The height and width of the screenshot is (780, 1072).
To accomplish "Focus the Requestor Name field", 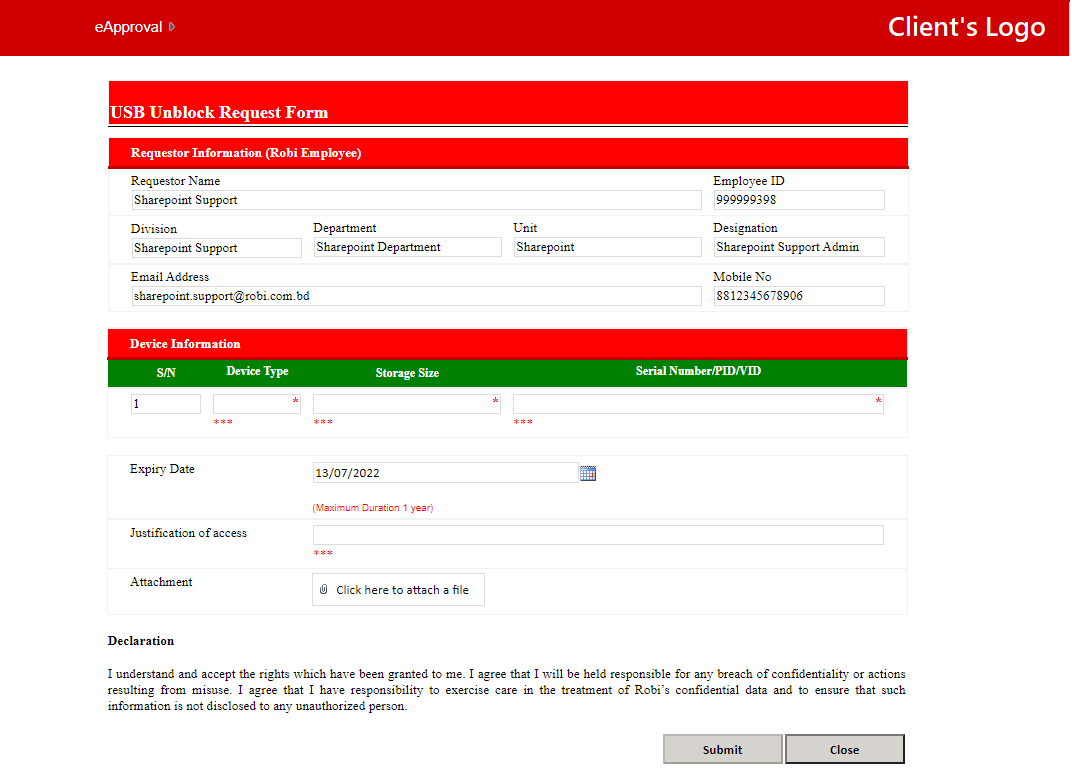I will [416, 200].
